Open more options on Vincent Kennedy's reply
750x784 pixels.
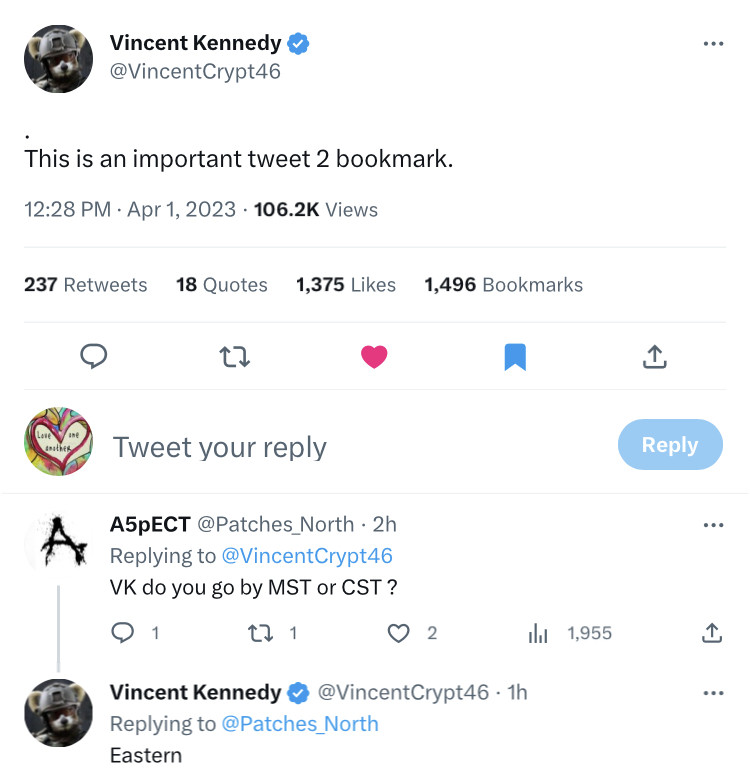pyautogui.click(x=712, y=692)
